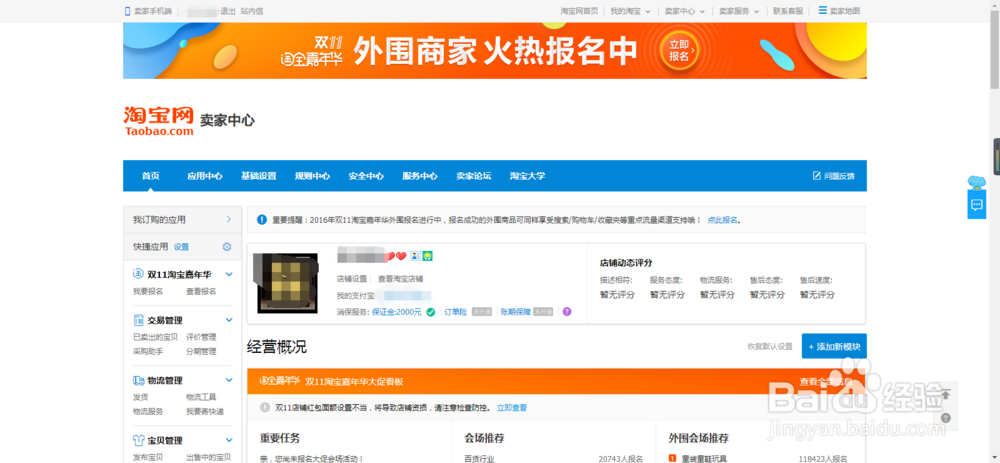Screen dimensions: 1000x463
Task: Click 快捷应用 设置 link
Action: tap(181, 247)
